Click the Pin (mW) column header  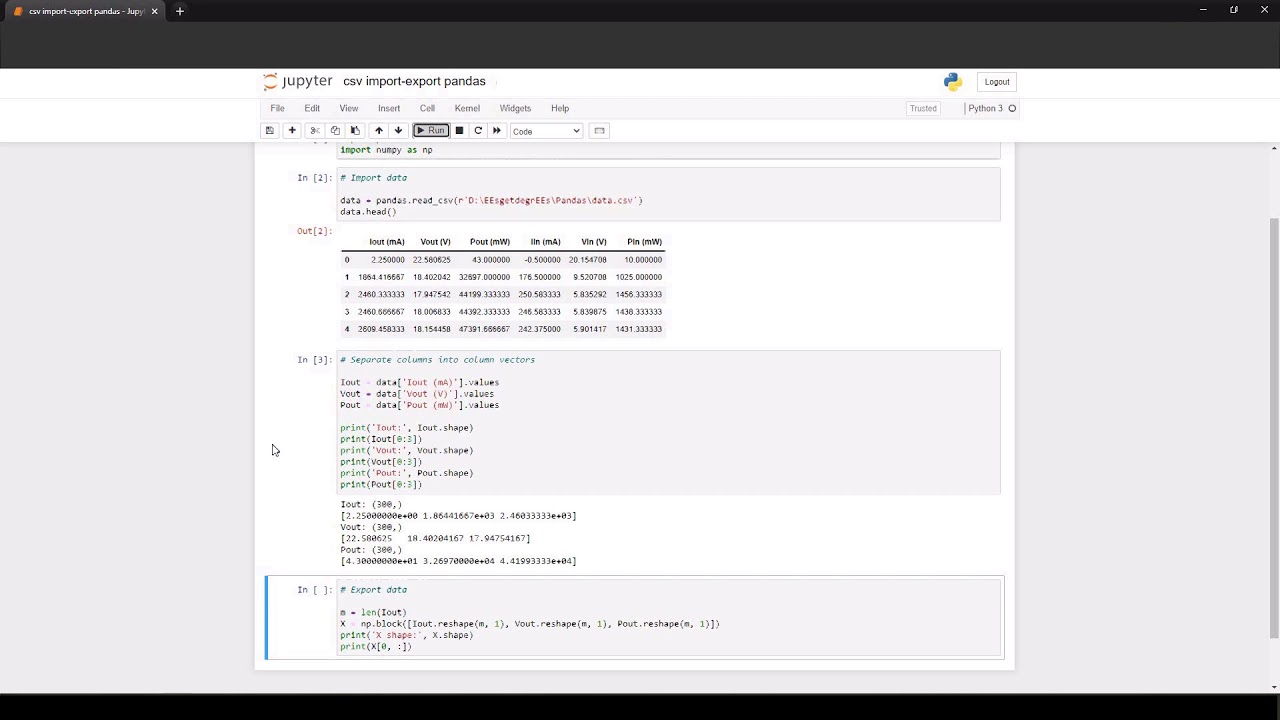(644, 242)
